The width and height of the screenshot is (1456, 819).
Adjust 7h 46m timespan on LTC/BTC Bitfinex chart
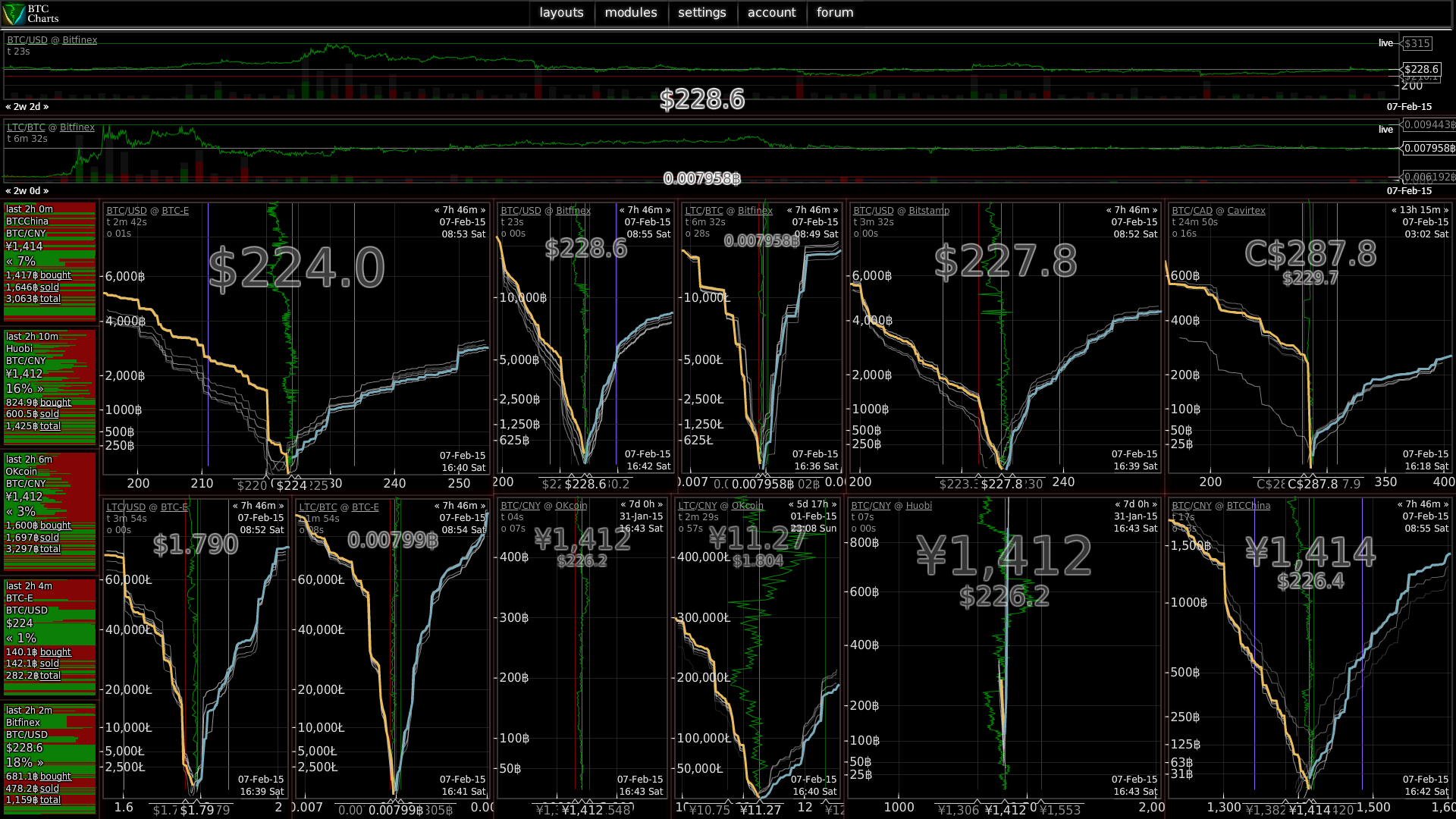coord(812,210)
